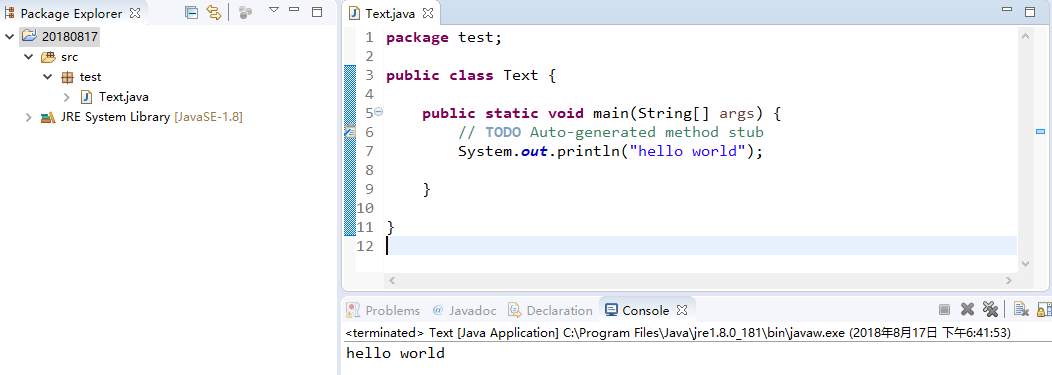Toggle Link with Editor arrows icon

[x=213, y=12]
